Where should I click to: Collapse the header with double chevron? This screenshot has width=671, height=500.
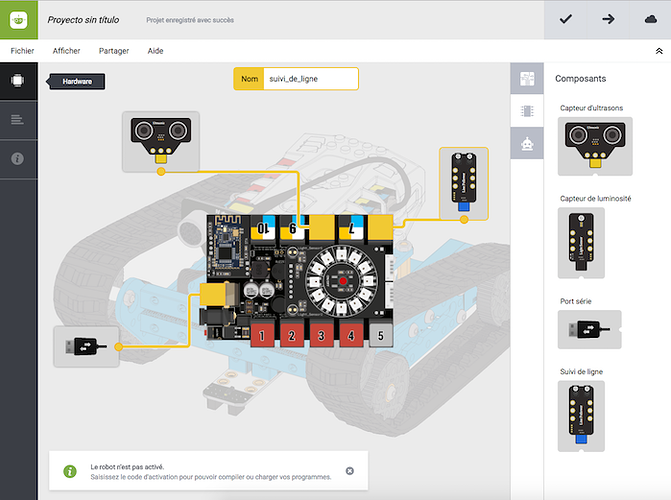tap(659, 51)
